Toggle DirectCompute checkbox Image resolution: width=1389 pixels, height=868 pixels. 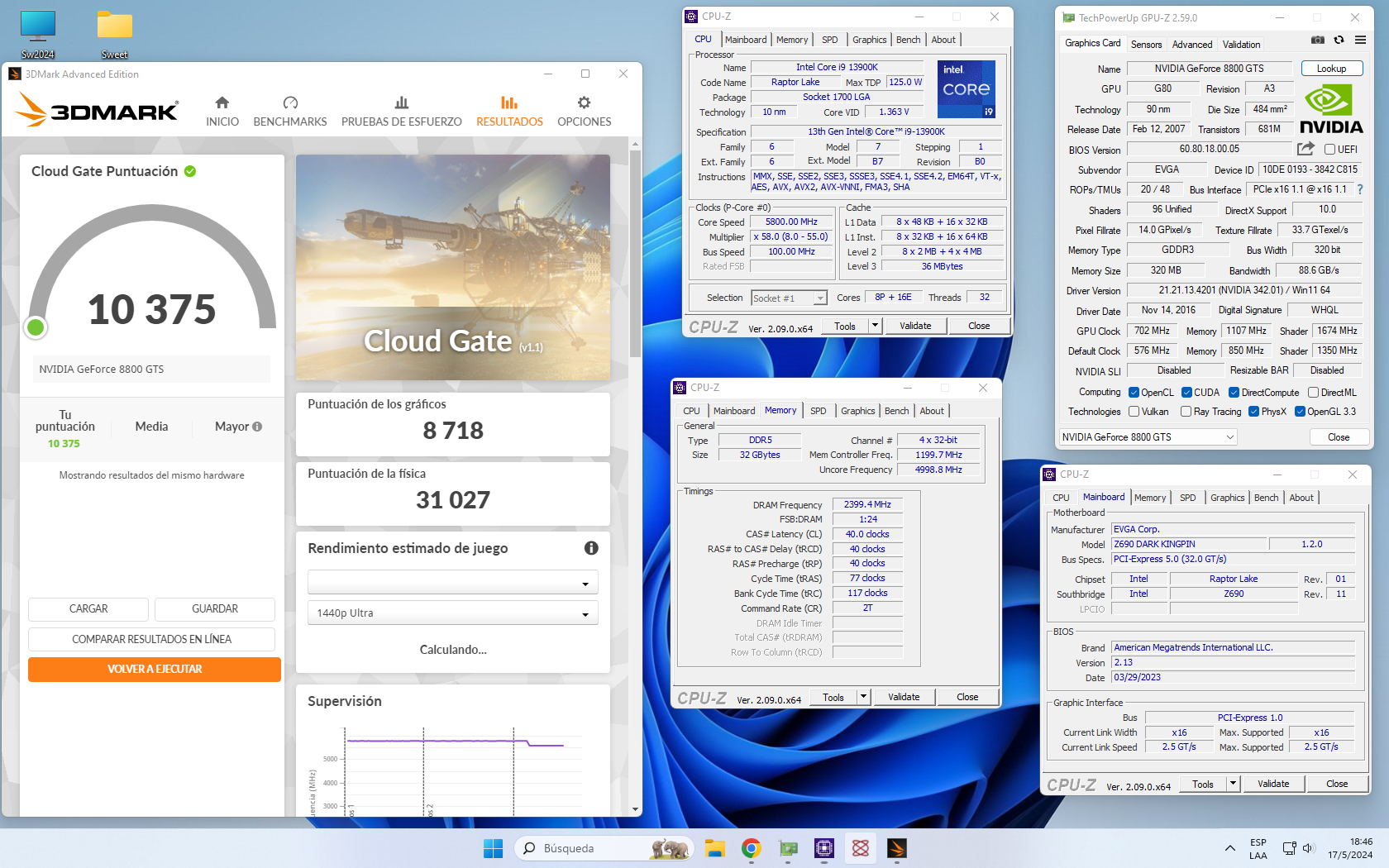tap(1234, 393)
